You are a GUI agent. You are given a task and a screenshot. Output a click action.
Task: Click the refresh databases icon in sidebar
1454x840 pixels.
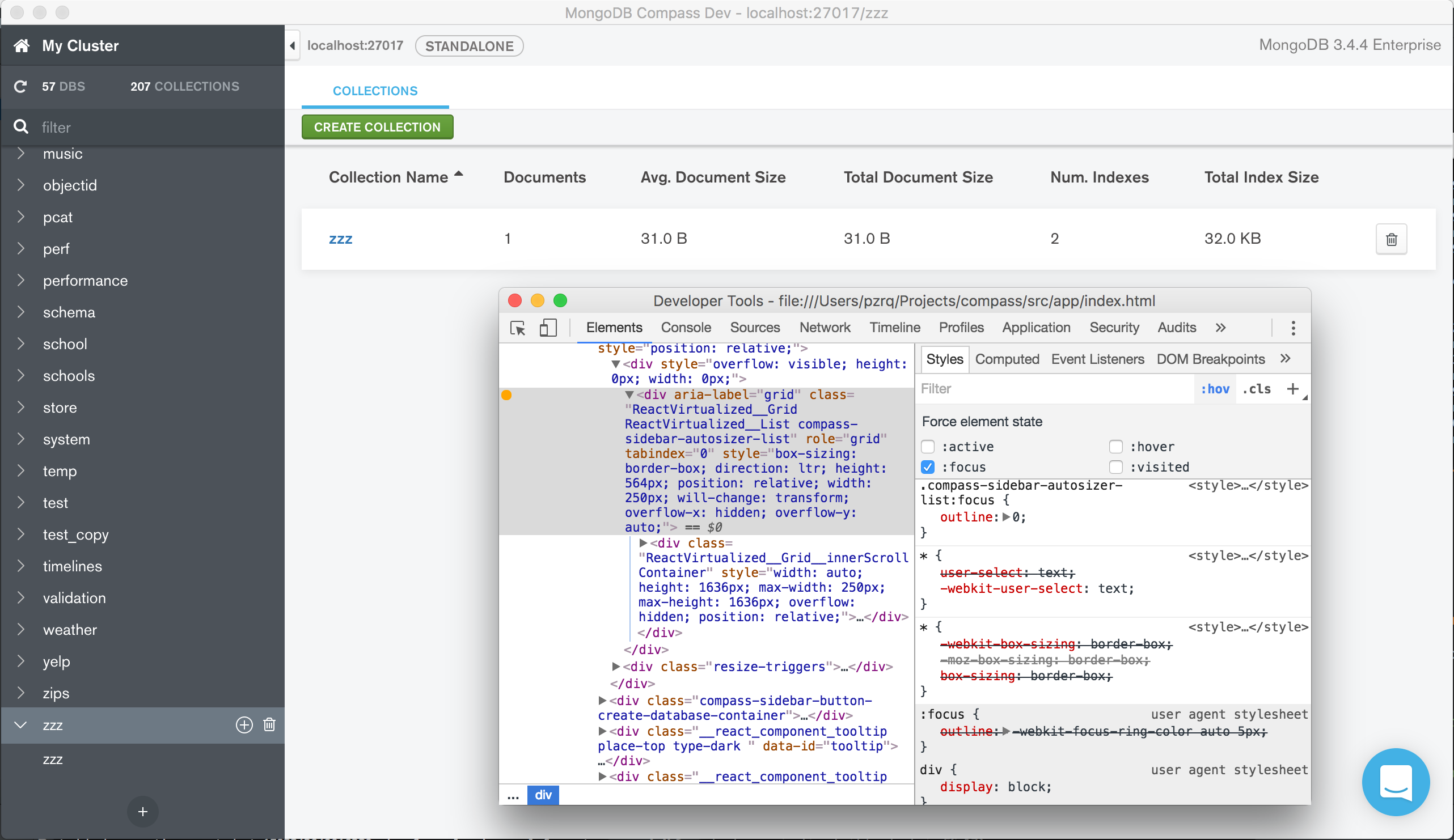click(x=20, y=87)
